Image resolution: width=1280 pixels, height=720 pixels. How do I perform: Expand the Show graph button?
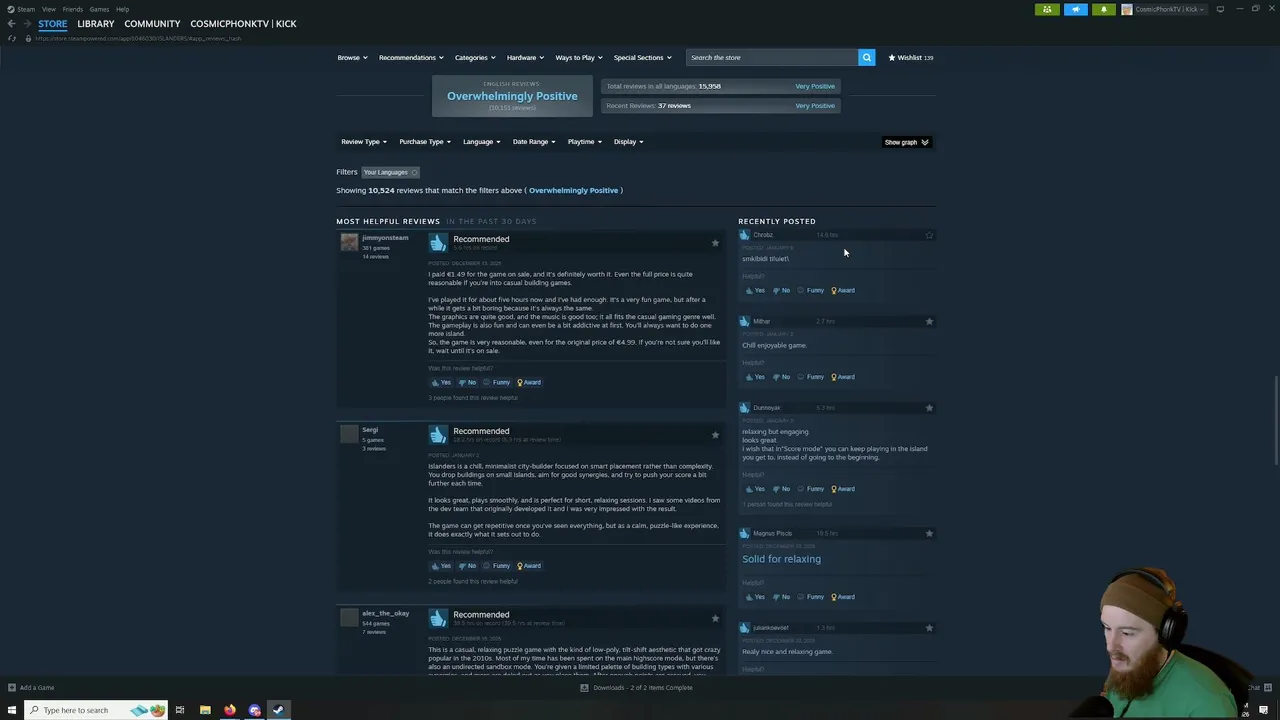[x=906, y=142]
